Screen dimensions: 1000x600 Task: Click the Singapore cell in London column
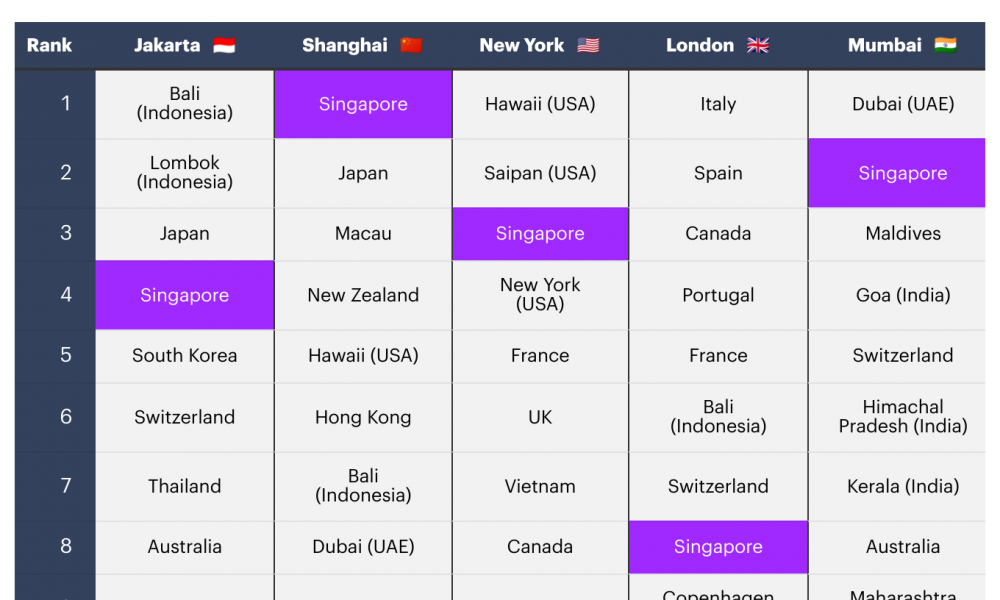(718, 547)
